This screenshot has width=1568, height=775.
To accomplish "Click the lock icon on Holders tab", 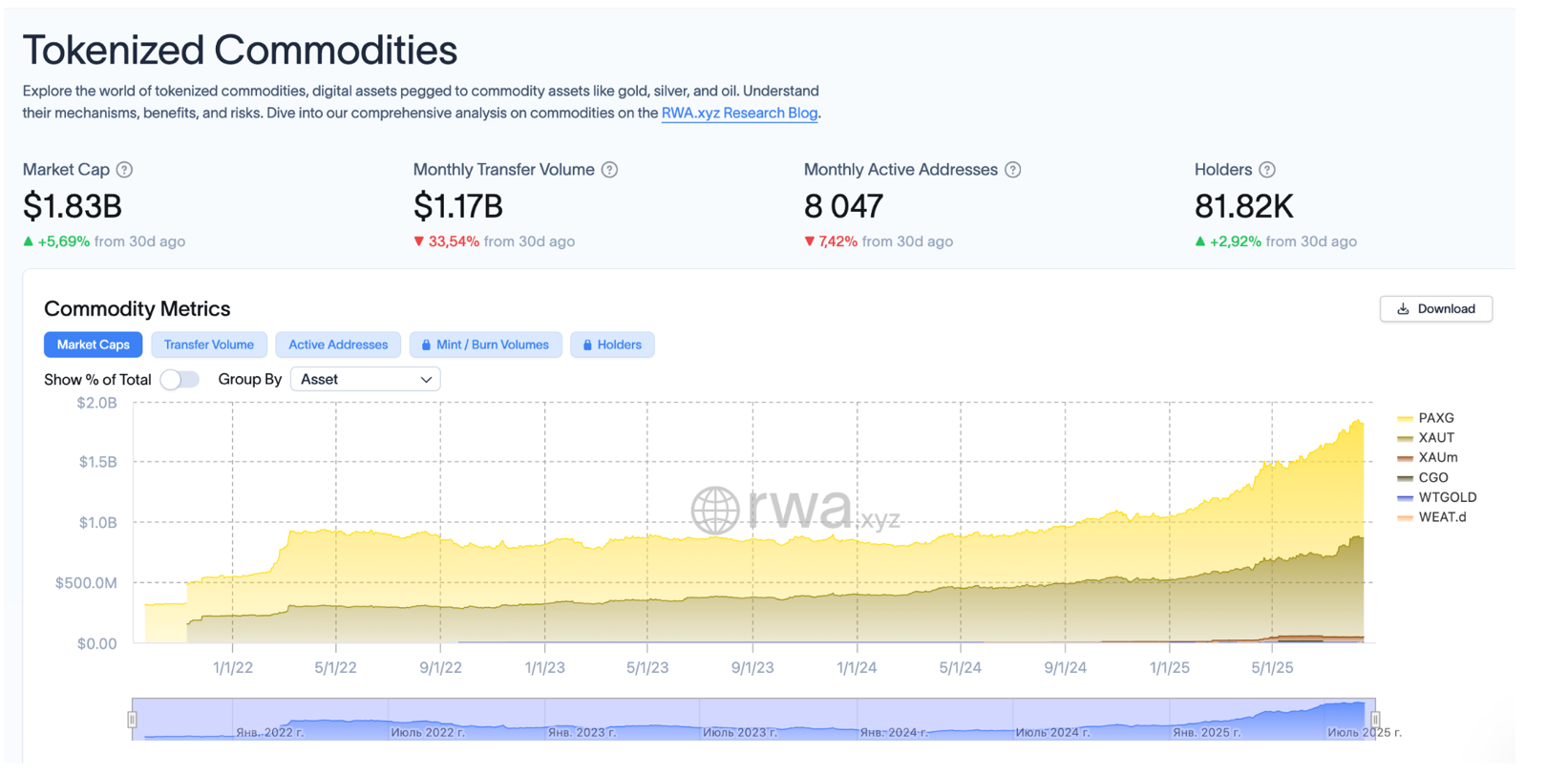I will [587, 346].
